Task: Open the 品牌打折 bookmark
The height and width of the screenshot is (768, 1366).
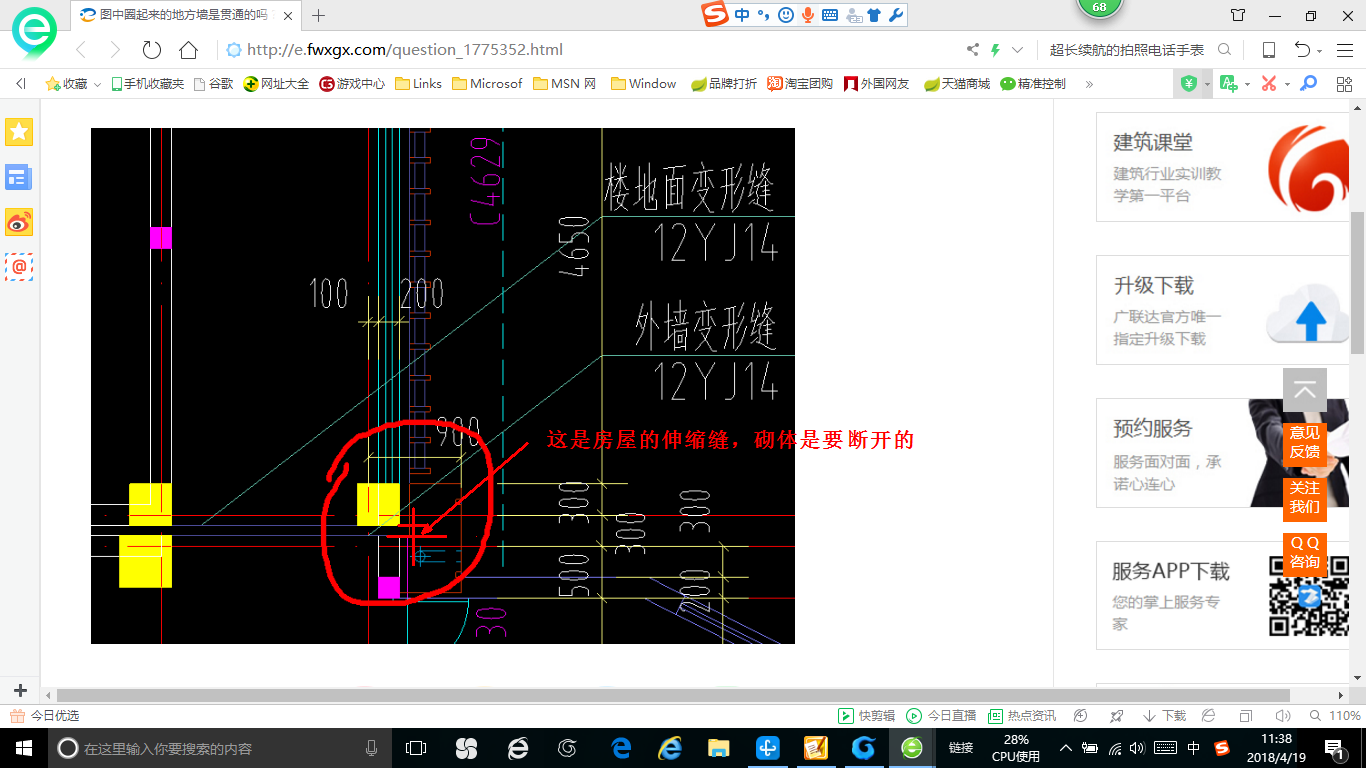Action: [x=724, y=84]
